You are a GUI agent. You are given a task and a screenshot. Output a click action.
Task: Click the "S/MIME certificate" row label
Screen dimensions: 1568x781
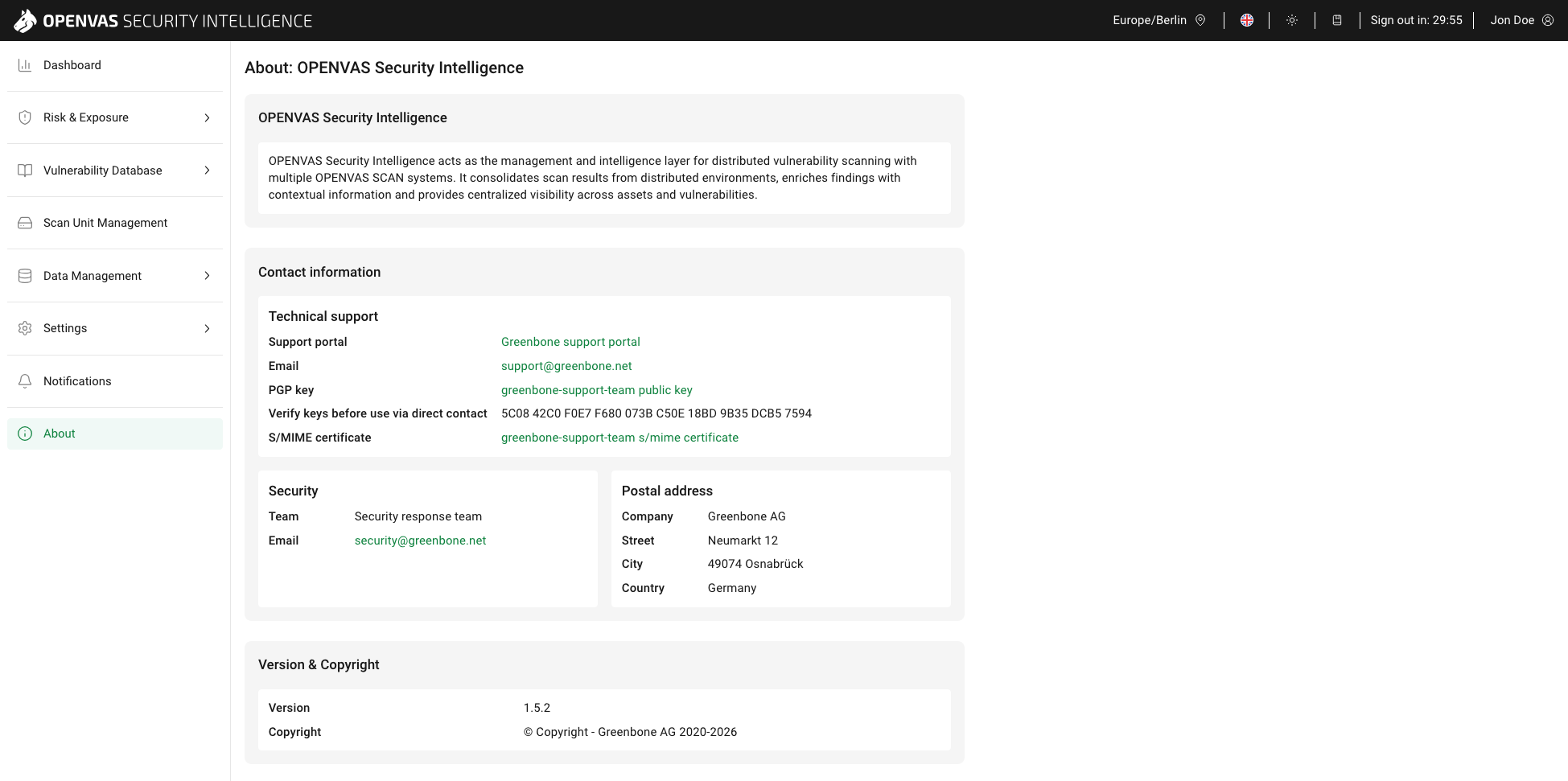coord(320,438)
